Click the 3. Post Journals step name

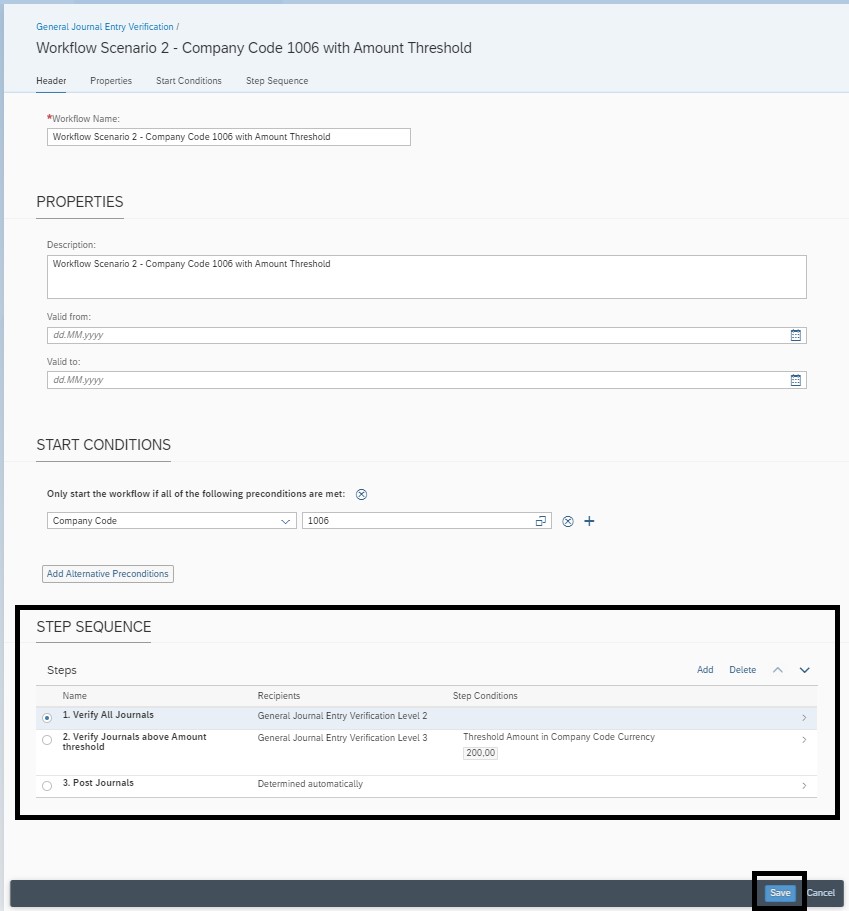(98, 783)
